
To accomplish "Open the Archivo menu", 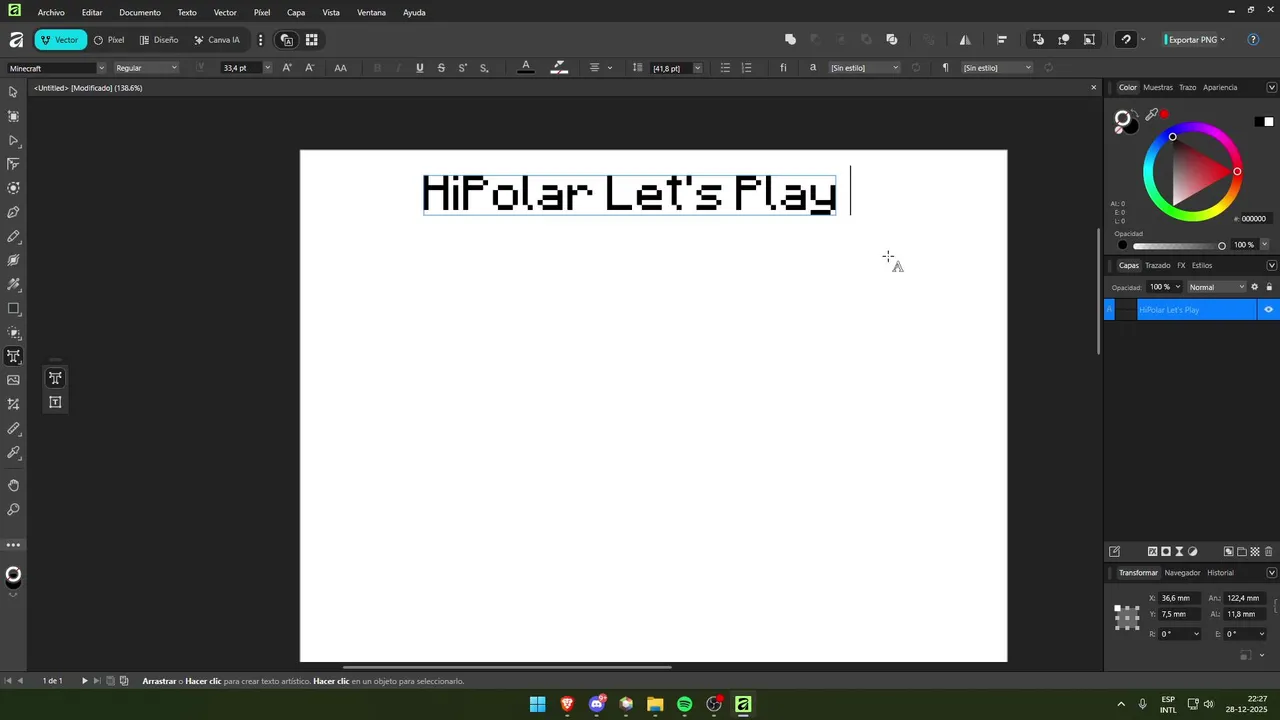I will click(x=51, y=12).
